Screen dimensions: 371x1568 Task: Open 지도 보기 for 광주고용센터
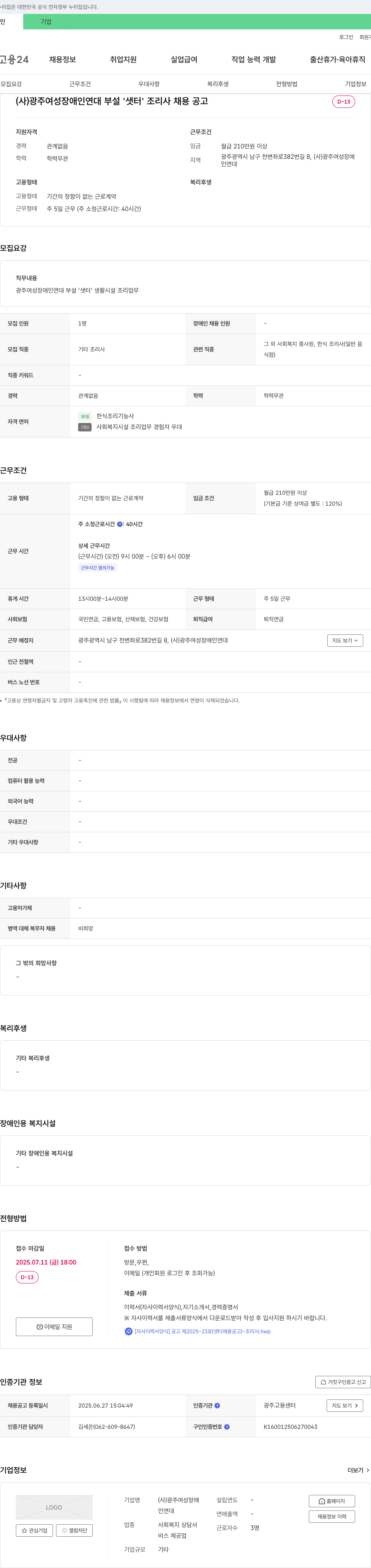coord(345,1406)
